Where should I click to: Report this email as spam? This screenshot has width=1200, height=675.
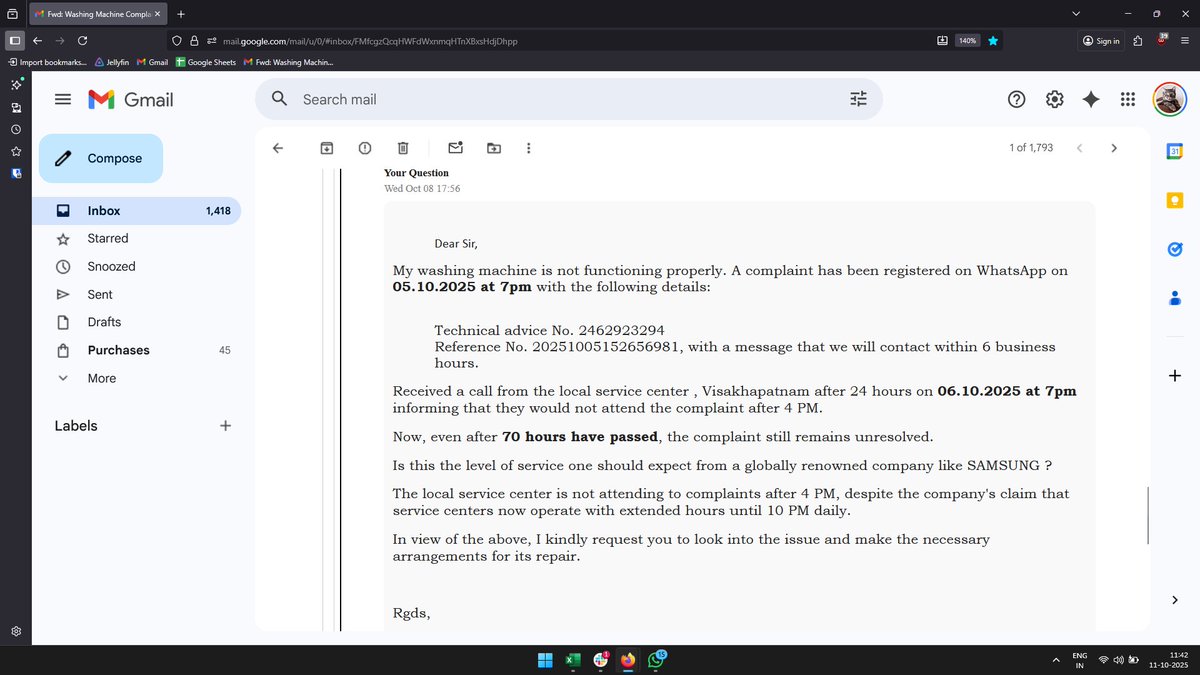pyautogui.click(x=365, y=148)
